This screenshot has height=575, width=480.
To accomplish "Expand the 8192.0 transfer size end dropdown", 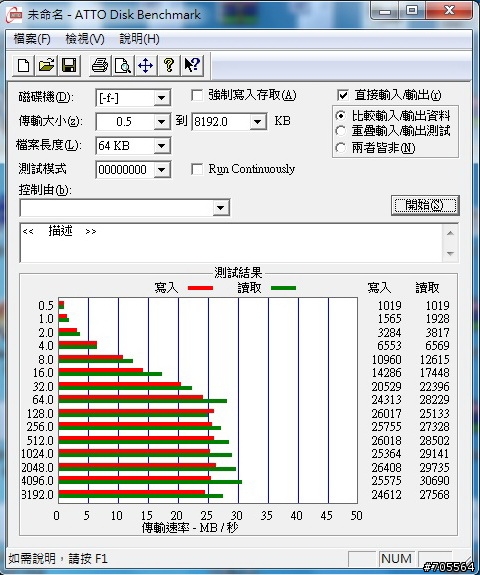I will (258, 121).
